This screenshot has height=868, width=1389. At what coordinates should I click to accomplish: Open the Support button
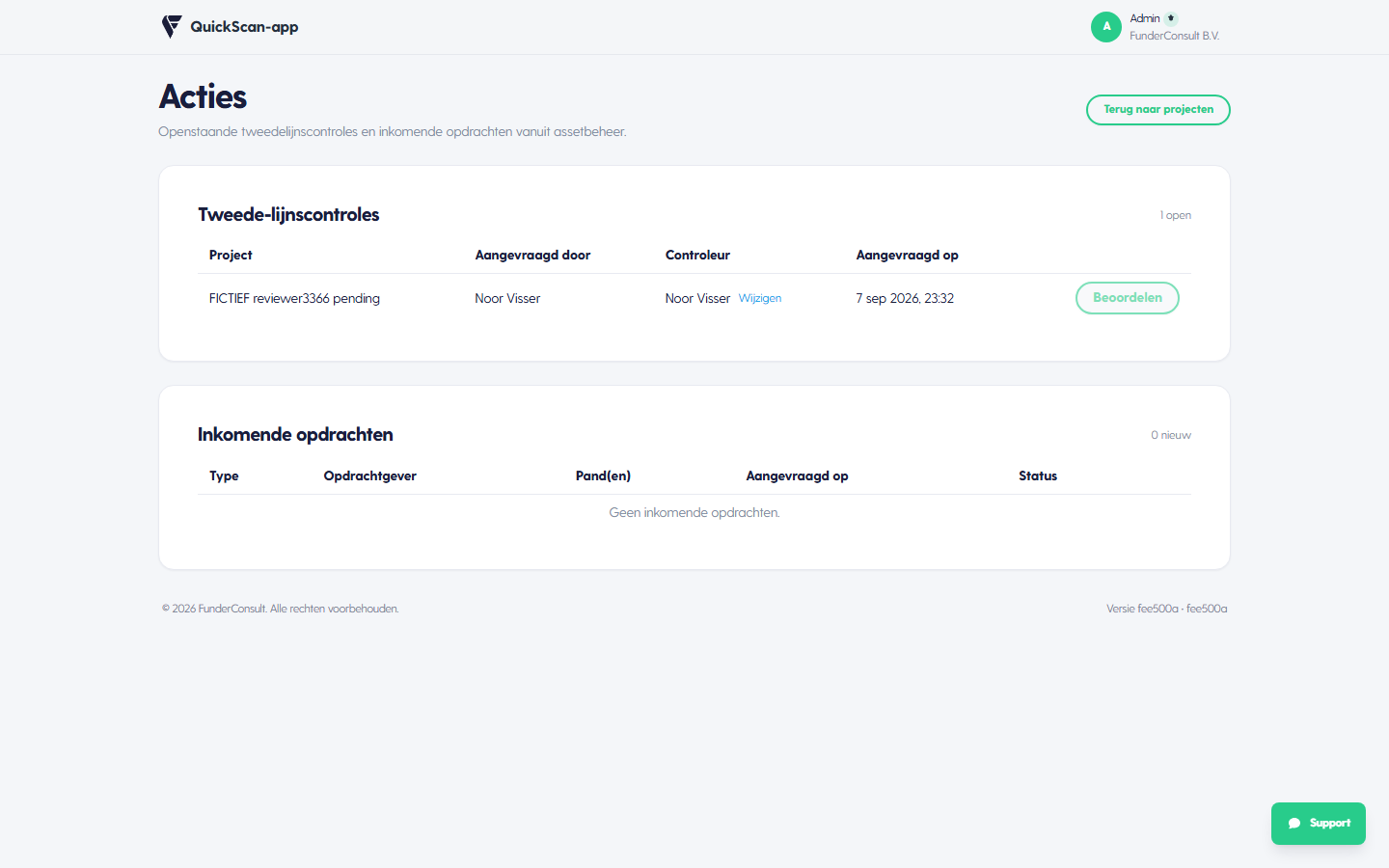pos(1319,824)
